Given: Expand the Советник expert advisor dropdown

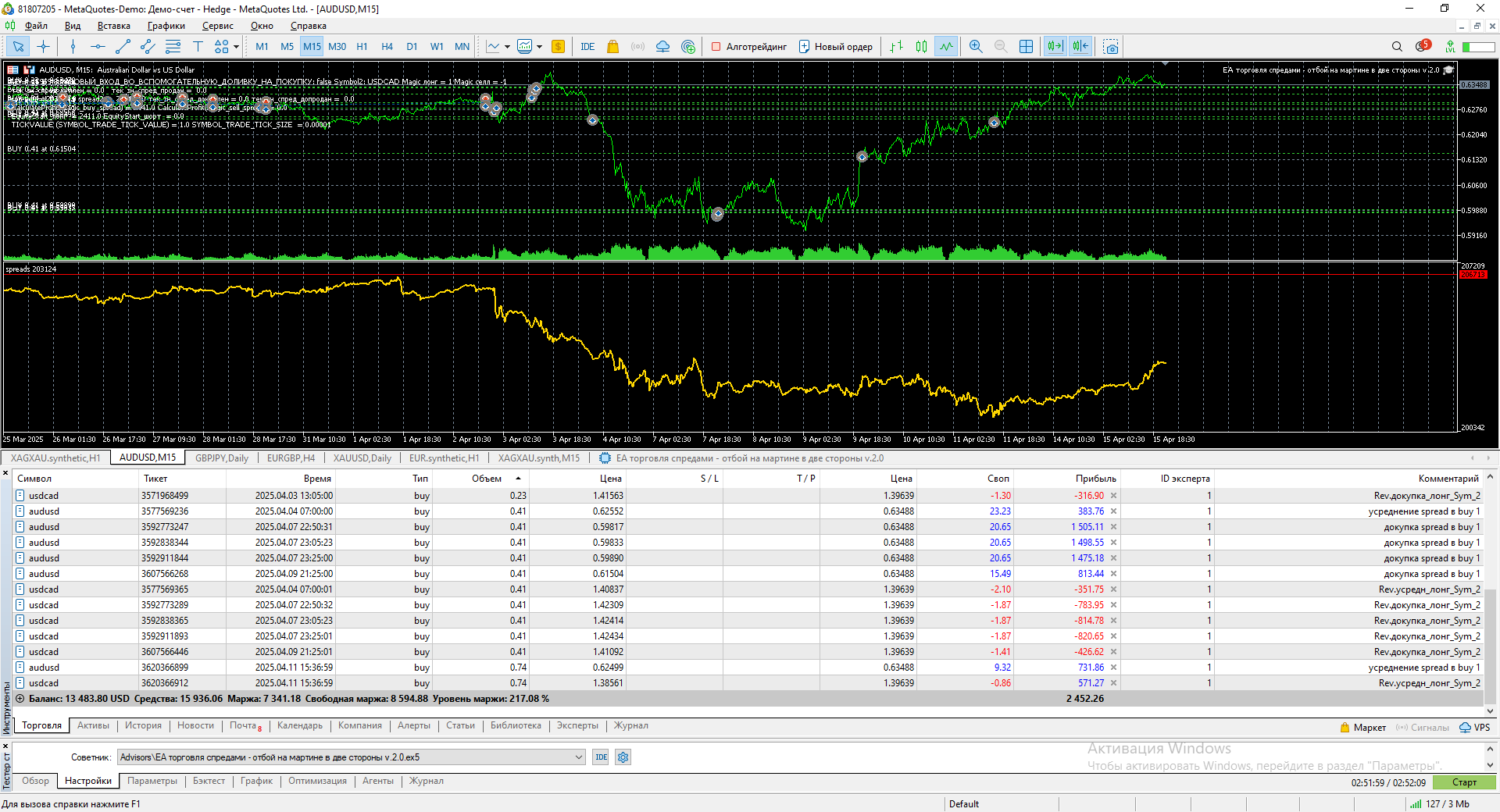Looking at the screenshot, I should pyautogui.click(x=579, y=757).
